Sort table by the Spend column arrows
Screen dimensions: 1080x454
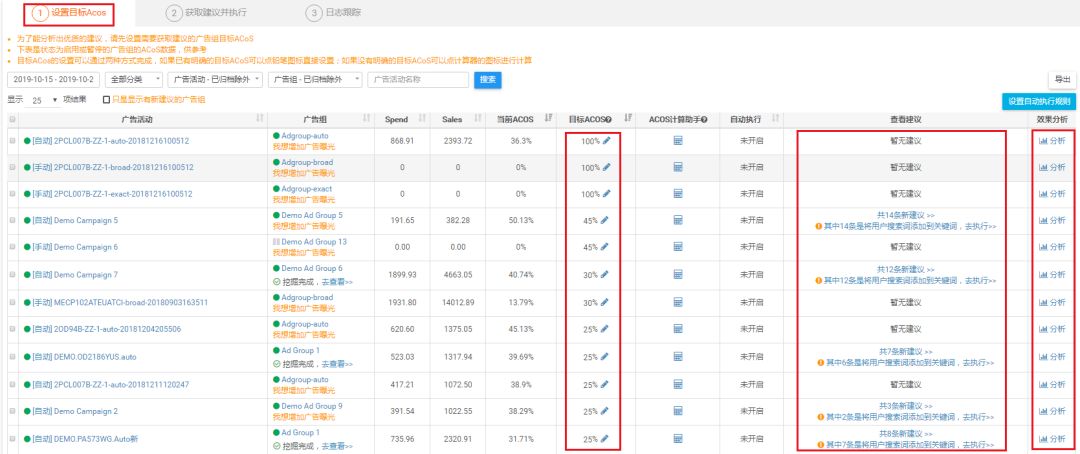422,119
